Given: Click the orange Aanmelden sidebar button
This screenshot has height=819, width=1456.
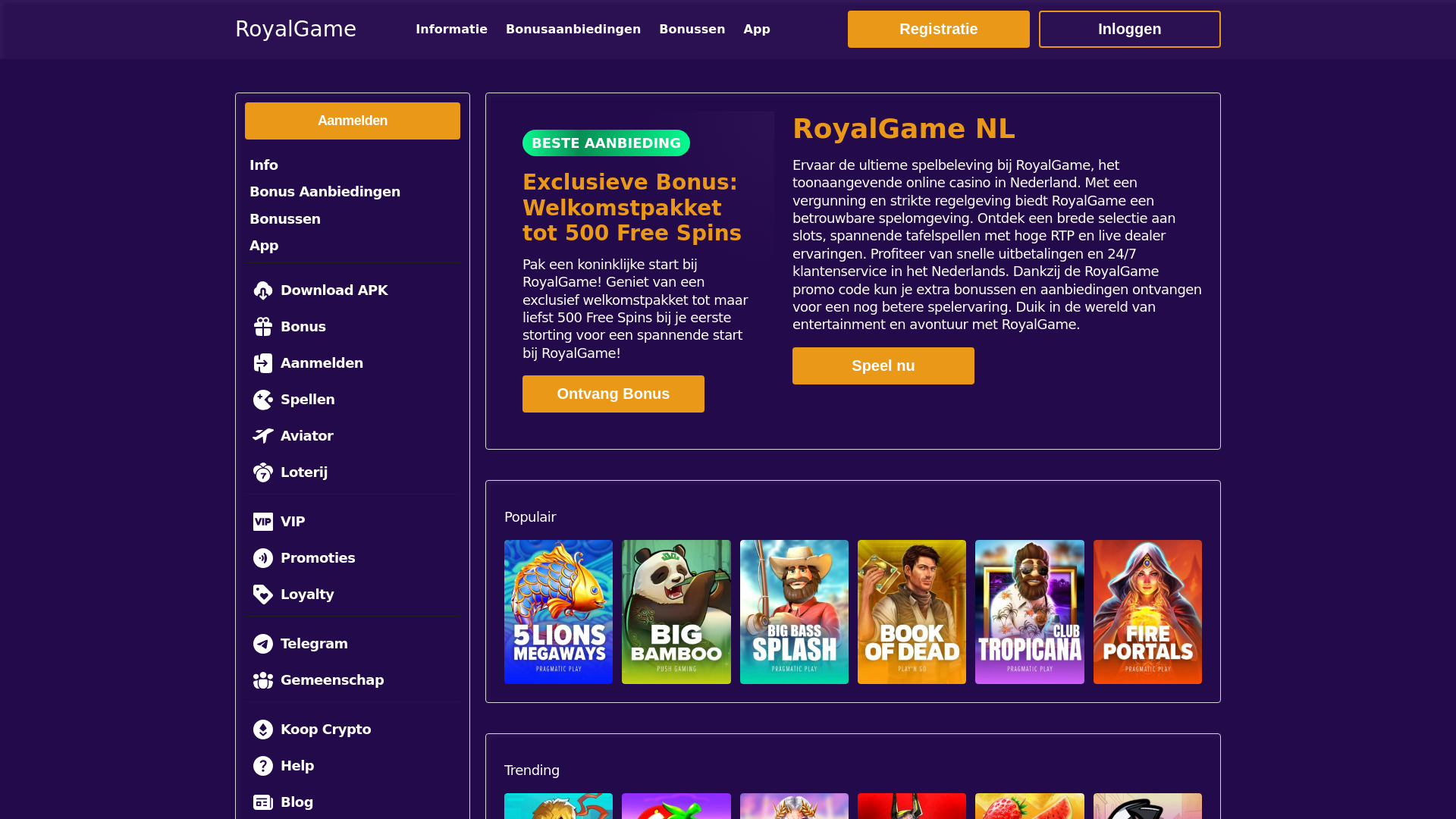Looking at the screenshot, I should (353, 121).
